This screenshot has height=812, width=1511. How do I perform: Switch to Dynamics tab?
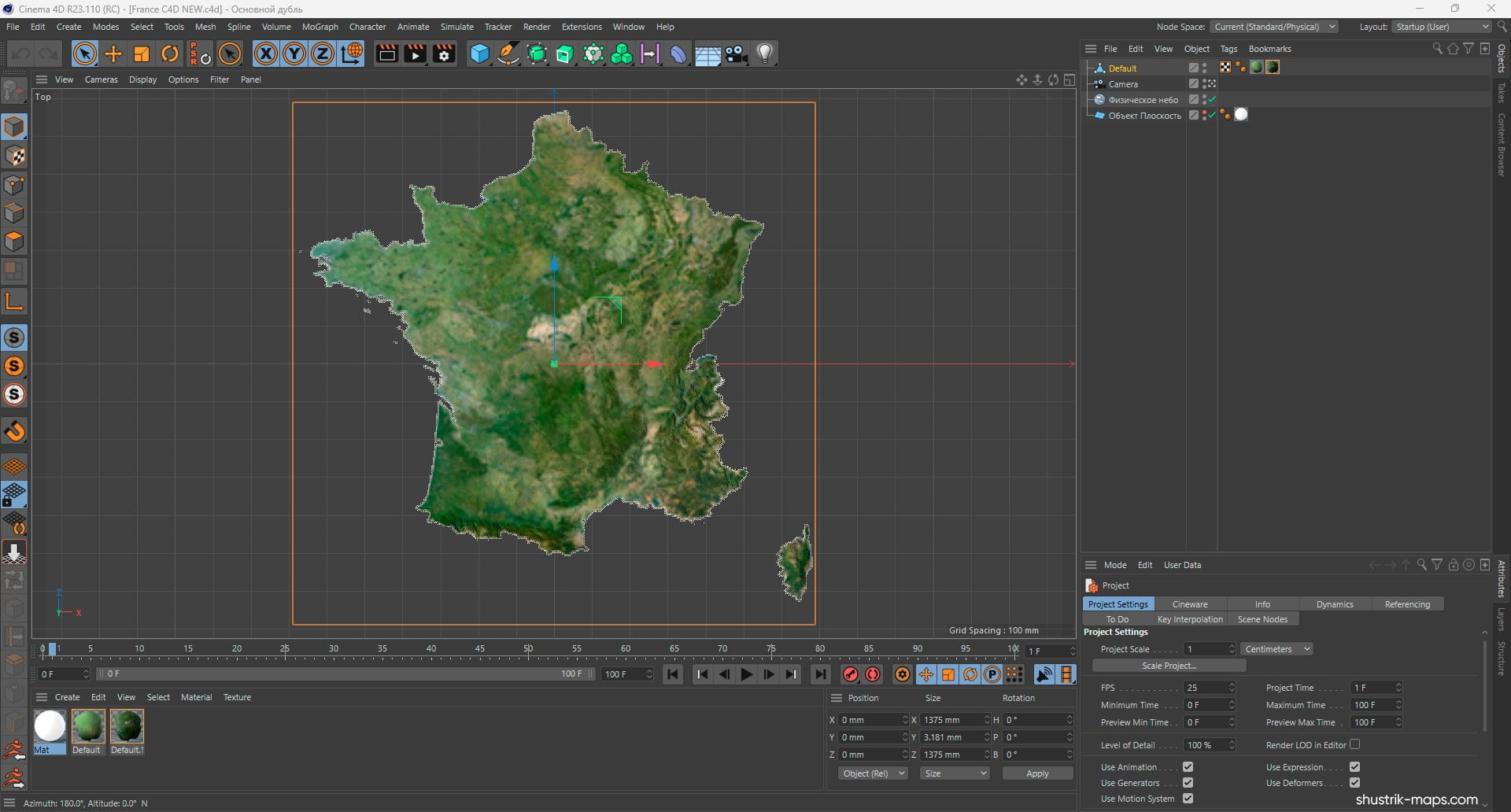(x=1335, y=604)
